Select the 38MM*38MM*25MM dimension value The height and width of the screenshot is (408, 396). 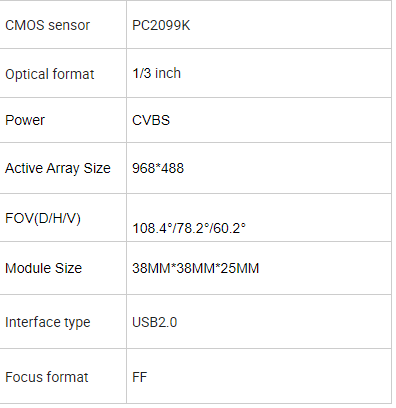click(195, 268)
